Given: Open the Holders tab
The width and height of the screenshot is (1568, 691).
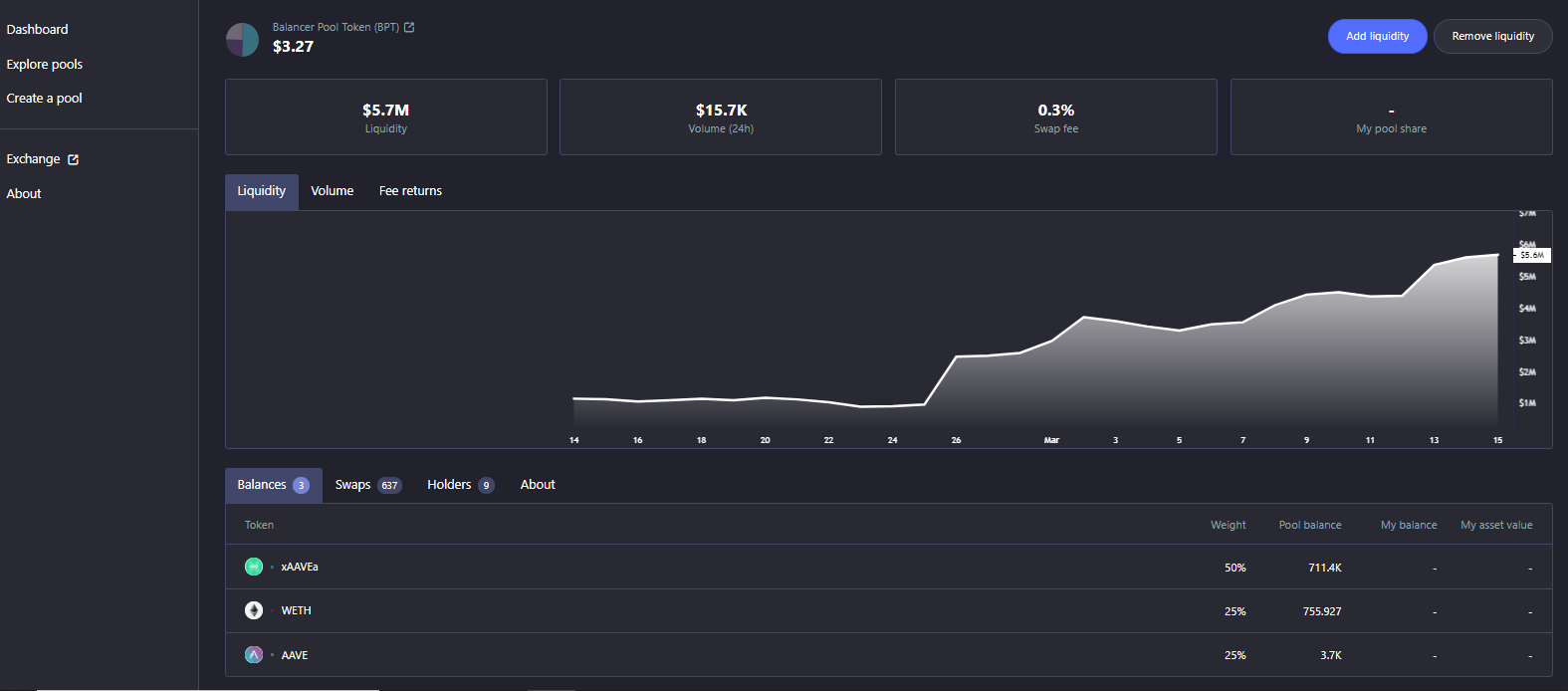Looking at the screenshot, I should point(461,485).
